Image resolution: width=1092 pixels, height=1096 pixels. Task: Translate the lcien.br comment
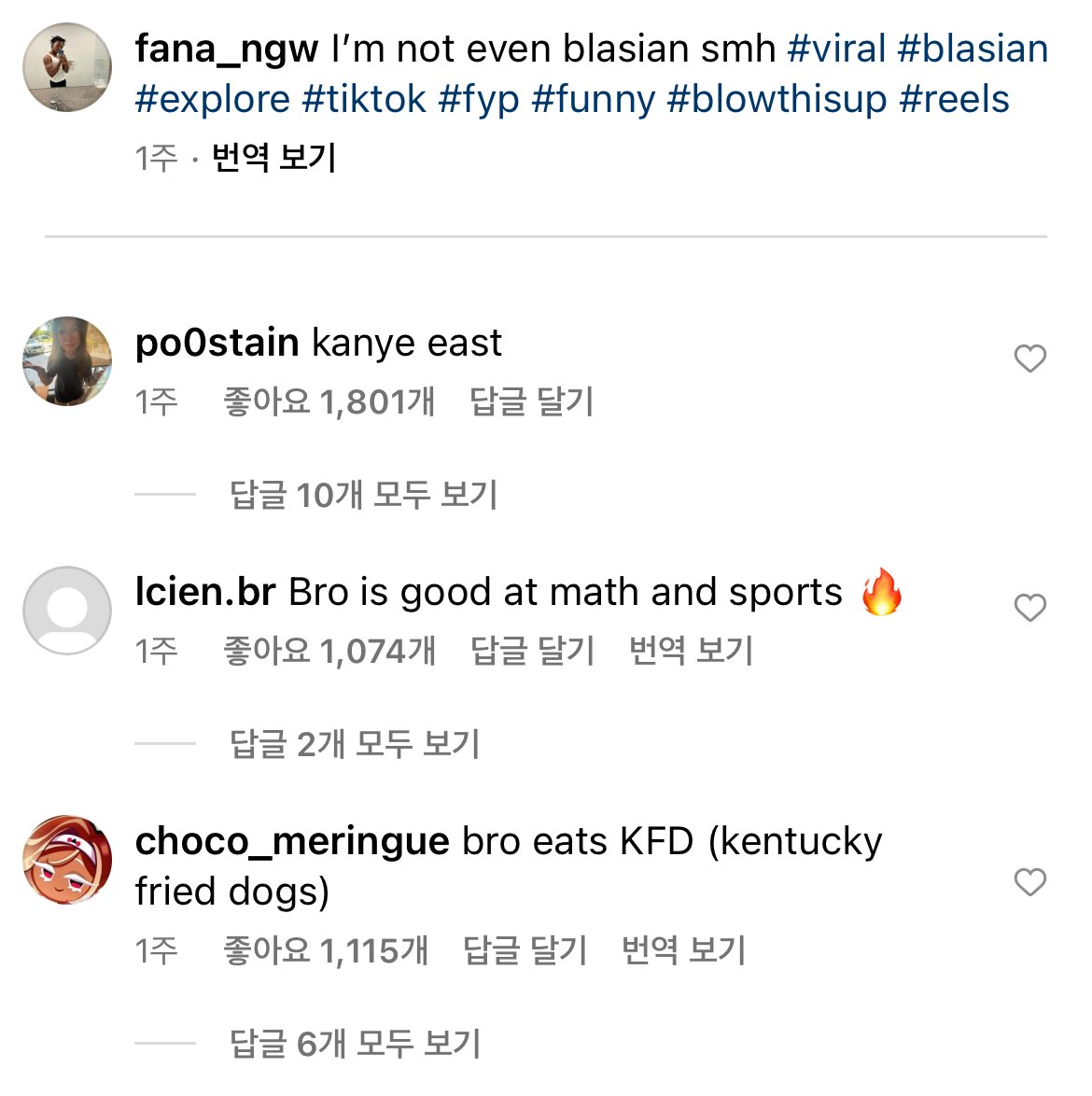(x=691, y=651)
